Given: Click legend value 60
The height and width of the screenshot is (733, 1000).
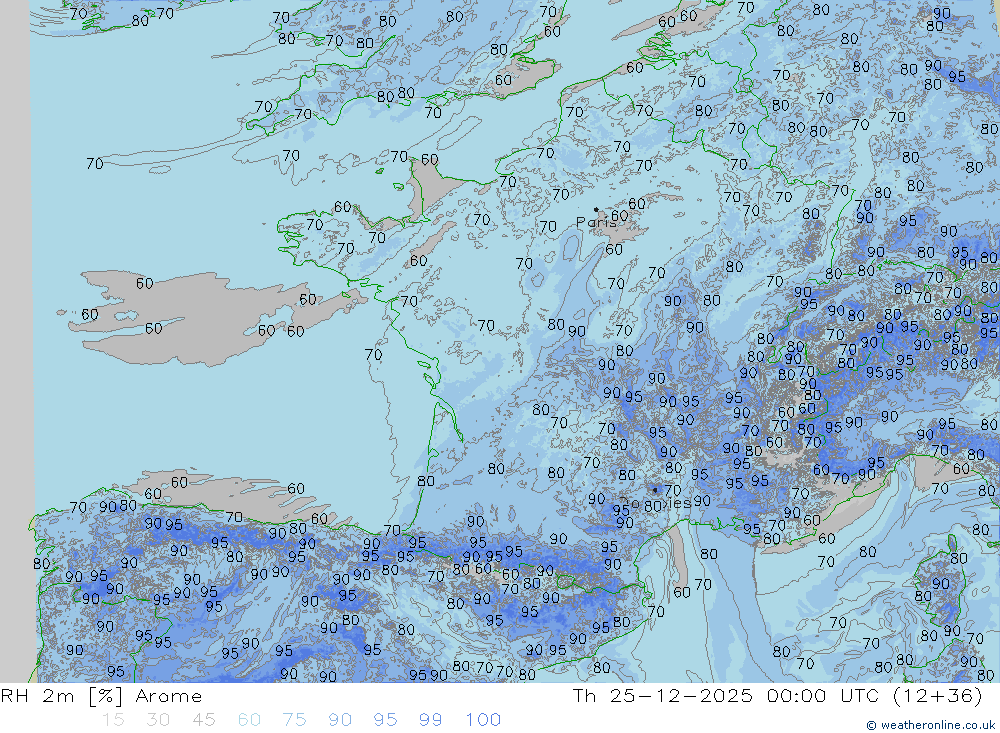Looking at the screenshot, I should (x=249, y=720).
